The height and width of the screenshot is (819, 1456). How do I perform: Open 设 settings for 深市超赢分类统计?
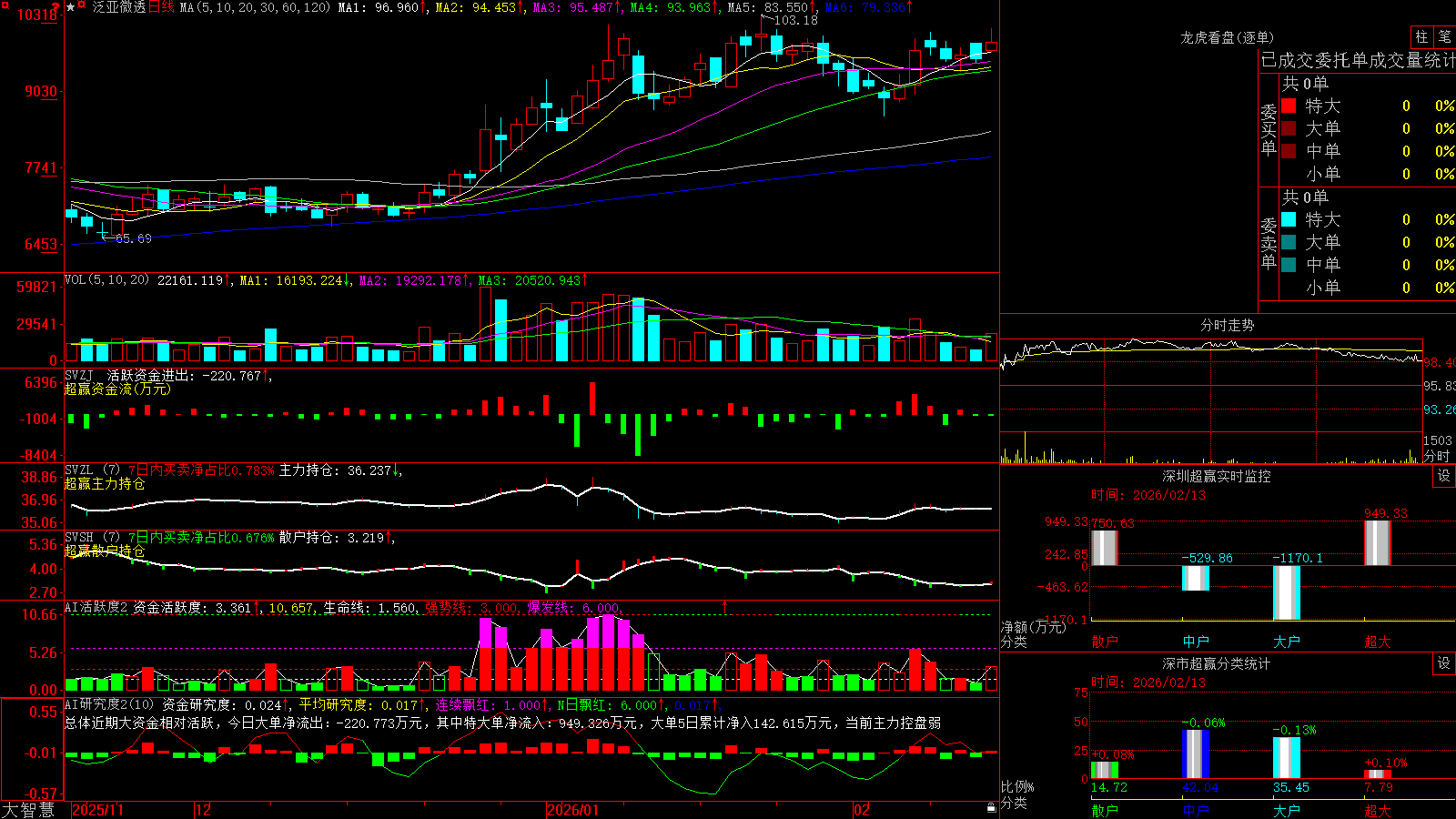(x=1444, y=663)
